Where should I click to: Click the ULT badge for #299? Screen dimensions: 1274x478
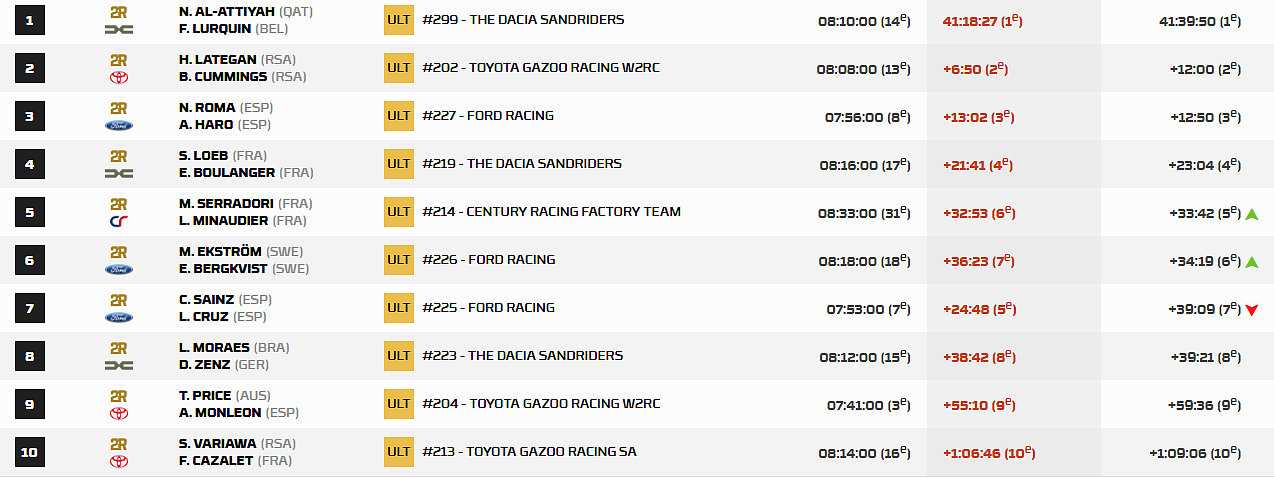coord(399,20)
